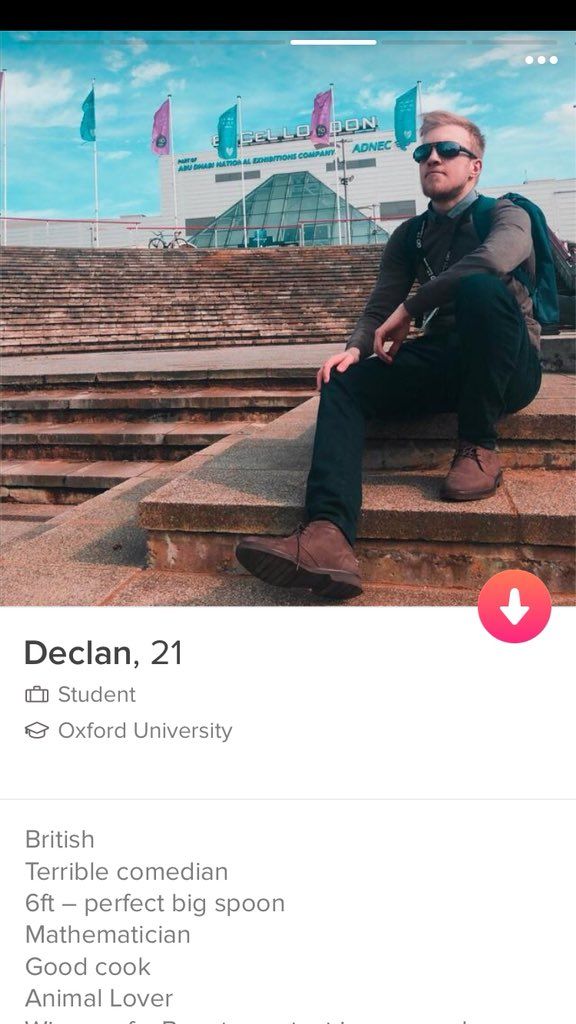Tap the profile name Declan, 21
Image resolution: width=576 pixels, height=1024 pixels.
click(103, 654)
